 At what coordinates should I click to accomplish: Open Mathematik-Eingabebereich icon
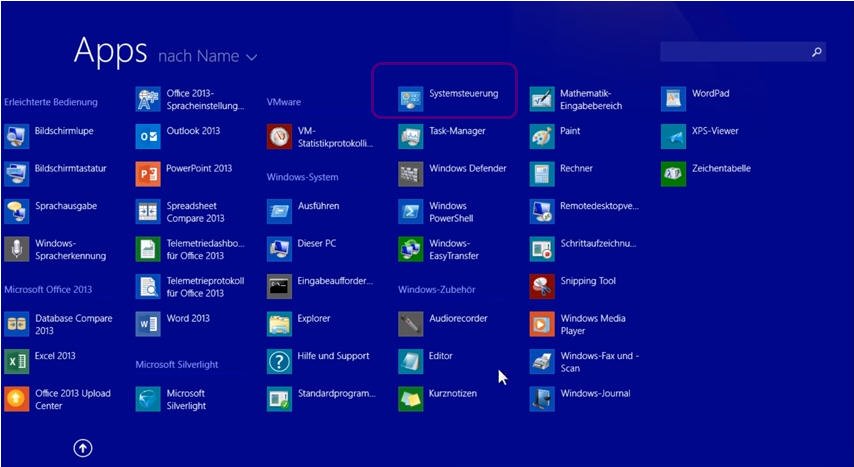click(542, 99)
